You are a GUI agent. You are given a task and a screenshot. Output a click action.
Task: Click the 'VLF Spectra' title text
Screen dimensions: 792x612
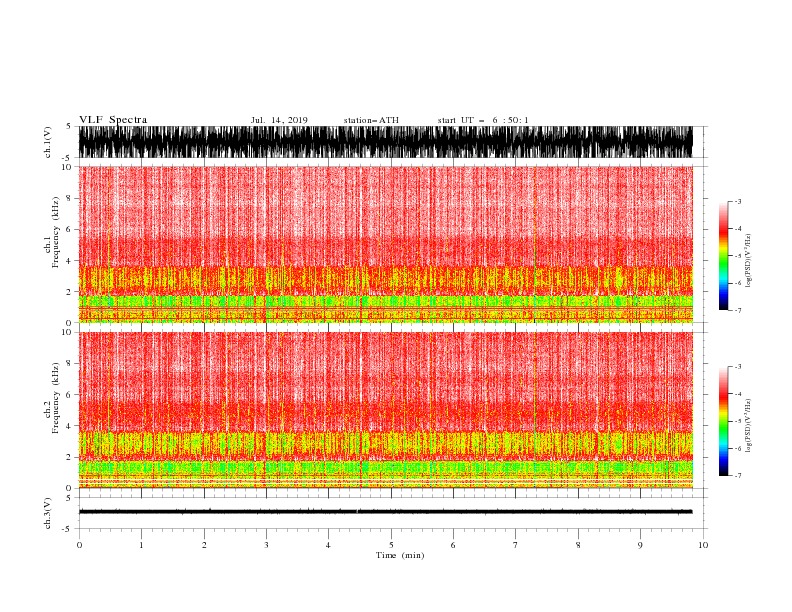click(x=113, y=120)
